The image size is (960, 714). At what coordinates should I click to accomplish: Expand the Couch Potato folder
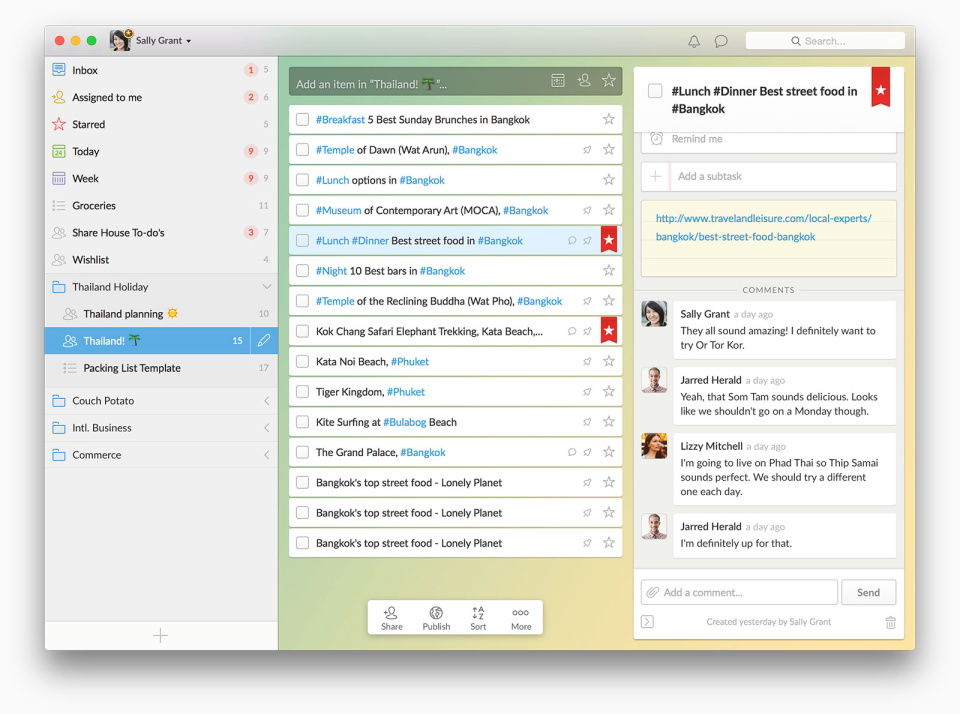(265, 400)
